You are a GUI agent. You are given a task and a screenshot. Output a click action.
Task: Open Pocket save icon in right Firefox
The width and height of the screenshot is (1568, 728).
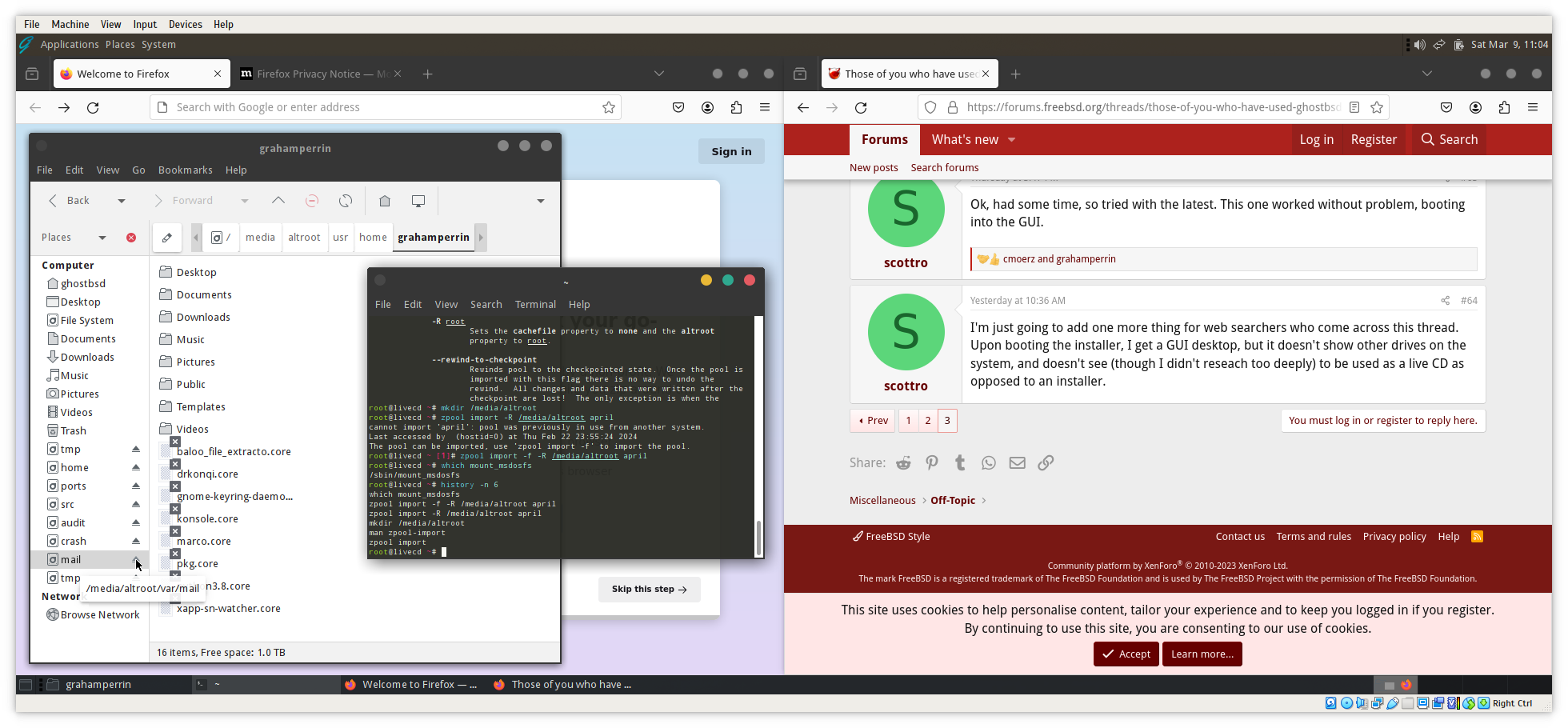tap(1446, 107)
